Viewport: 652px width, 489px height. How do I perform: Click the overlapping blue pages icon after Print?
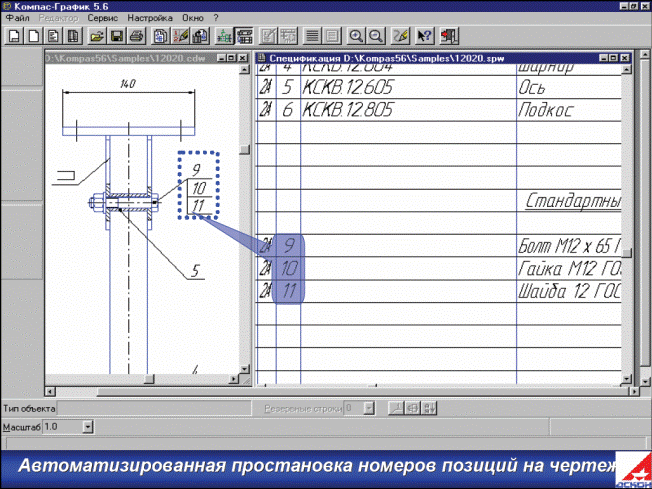coord(161,36)
